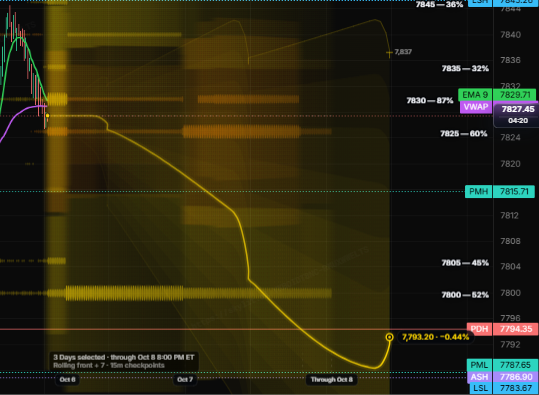539x395 pixels.
Task: Click the projection endpoint circle marker
Action: coord(389,337)
